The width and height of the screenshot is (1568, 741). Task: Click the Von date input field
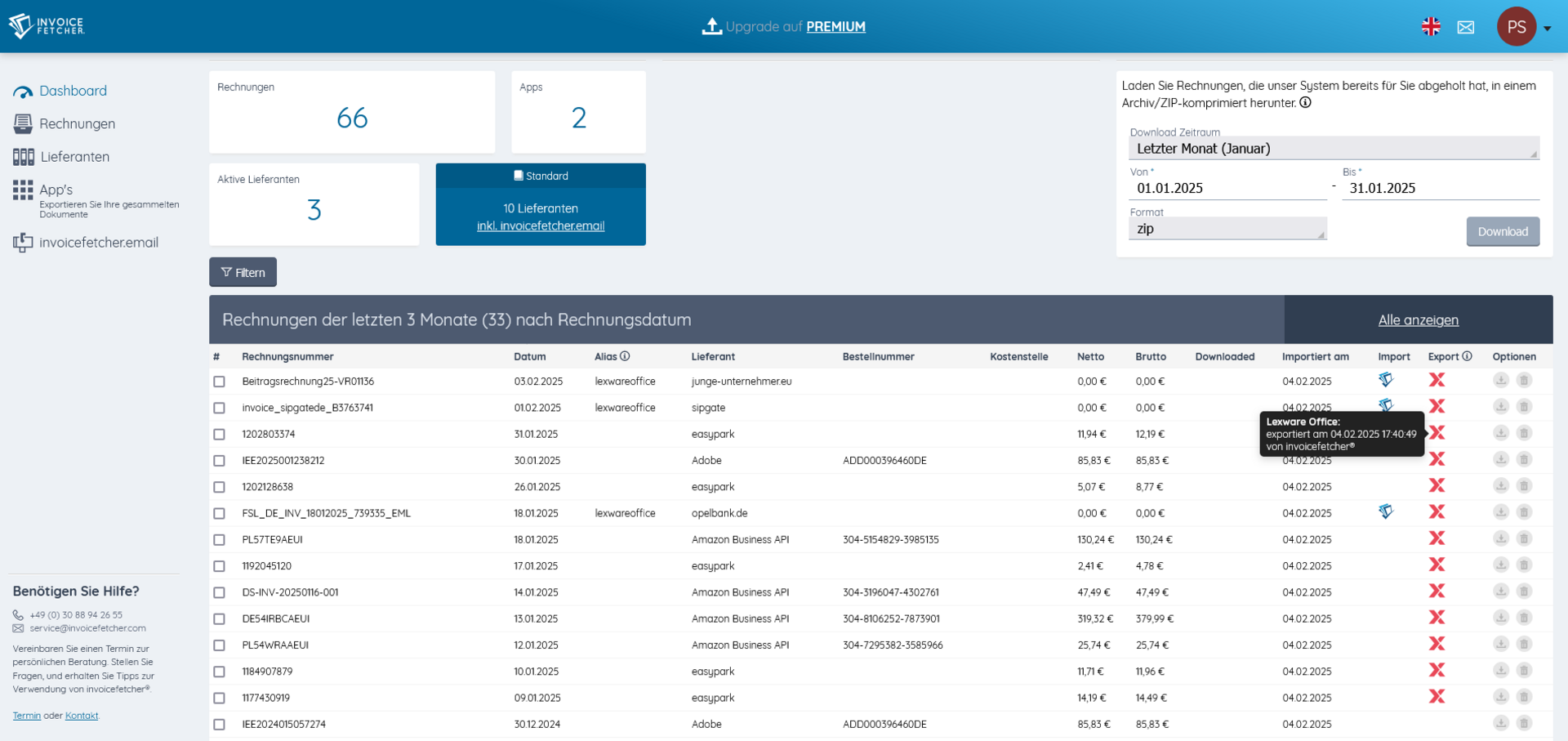1227,189
